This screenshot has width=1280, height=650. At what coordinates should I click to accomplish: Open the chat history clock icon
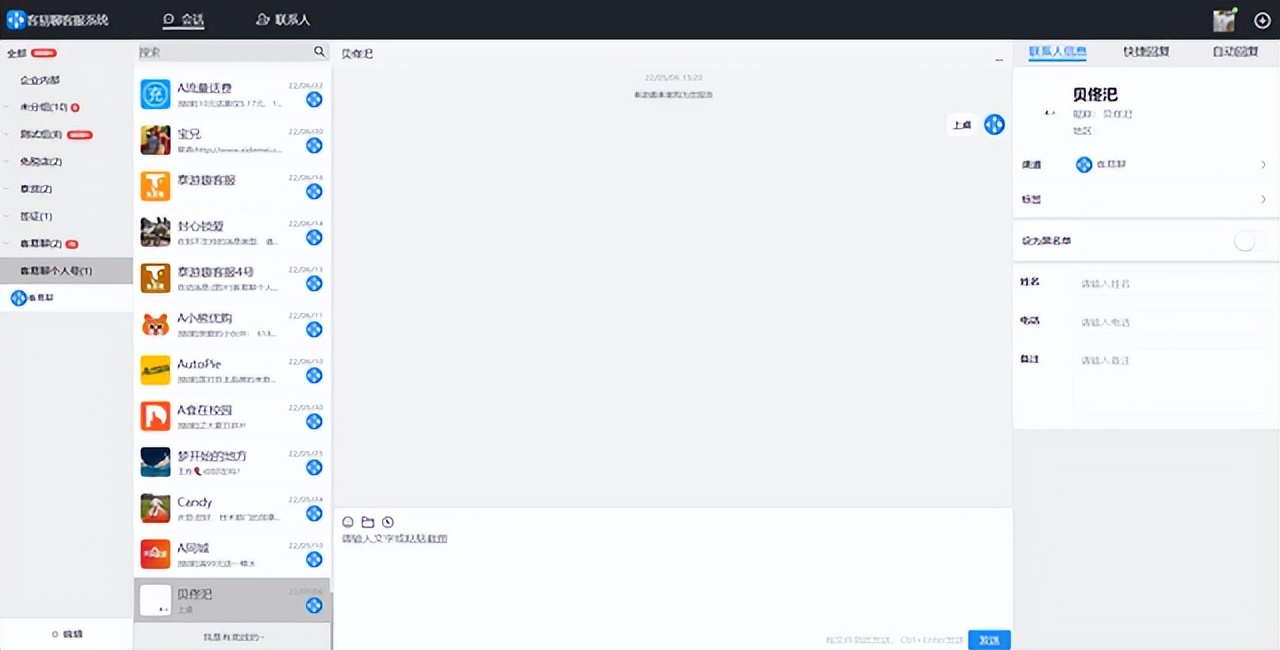coord(387,521)
